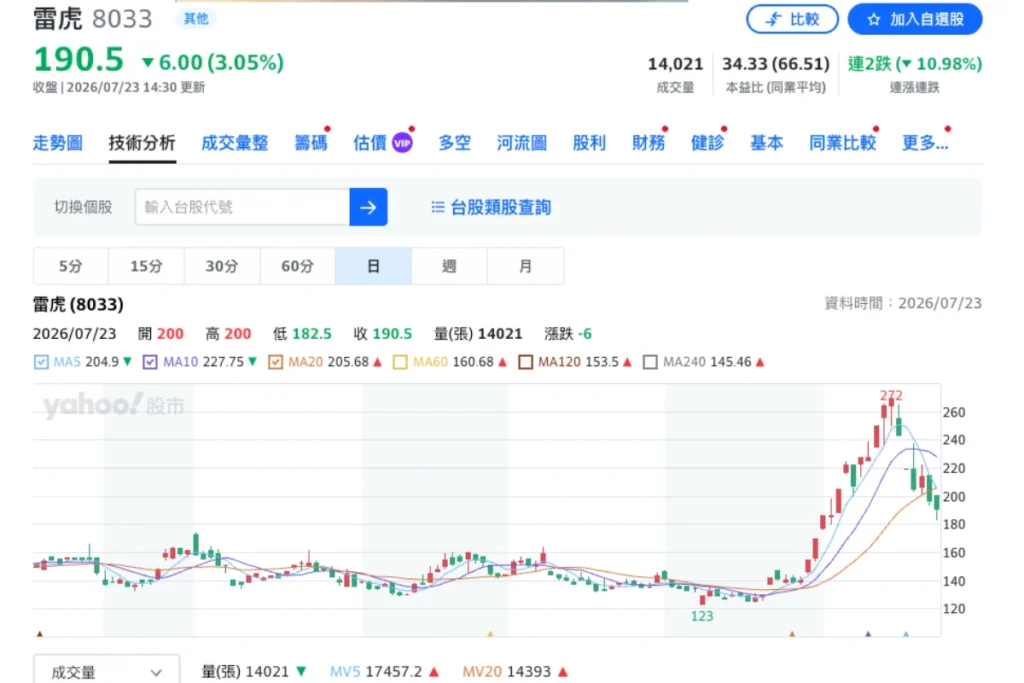
Task: Open the 同業比較 tab
Action: [x=842, y=142]
